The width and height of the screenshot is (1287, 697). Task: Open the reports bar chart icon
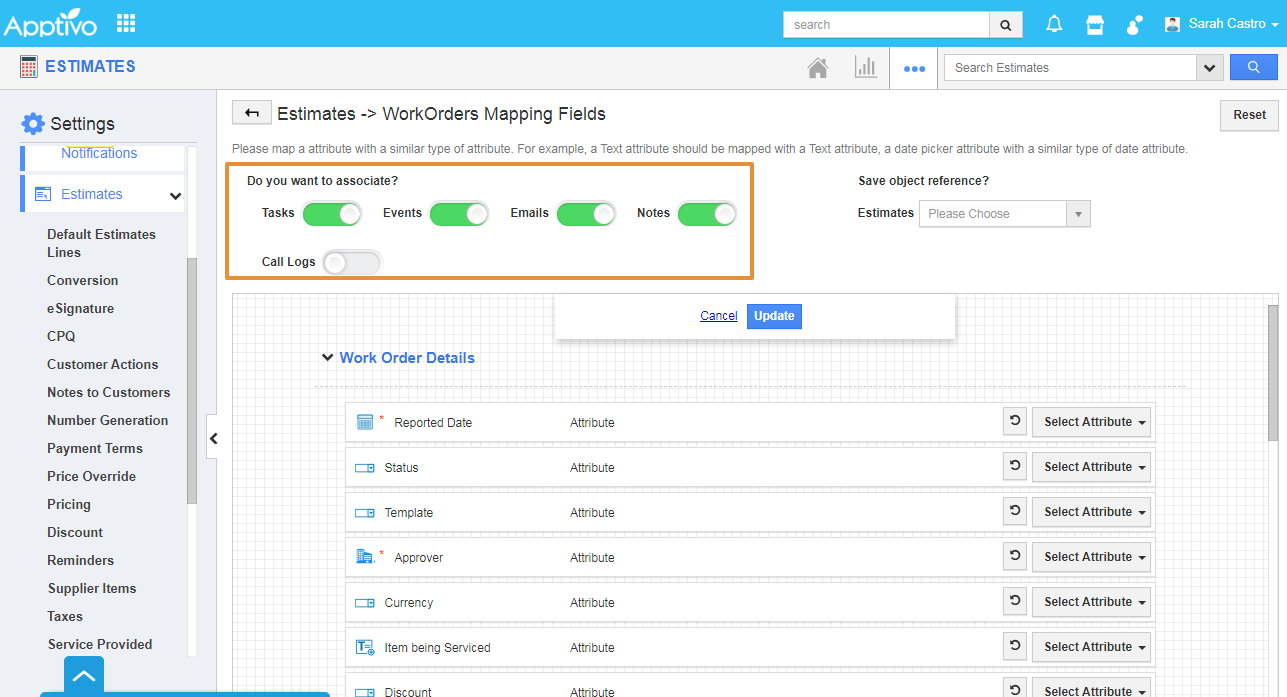point(865,68)
